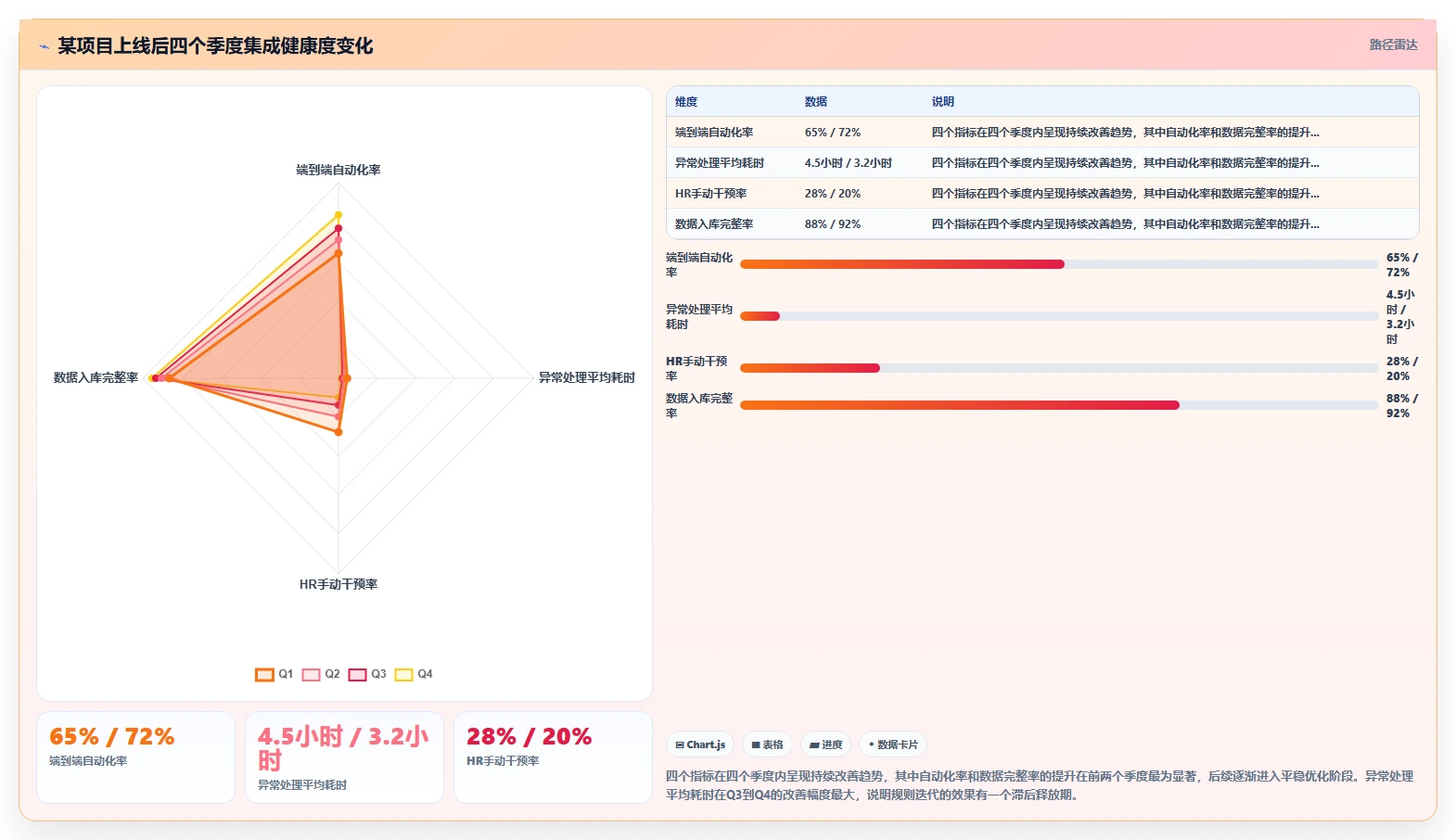Viewport: 1456px width, 840px height.
Task: Click the Q4 top data point on radar
Action: coord(338,215)
